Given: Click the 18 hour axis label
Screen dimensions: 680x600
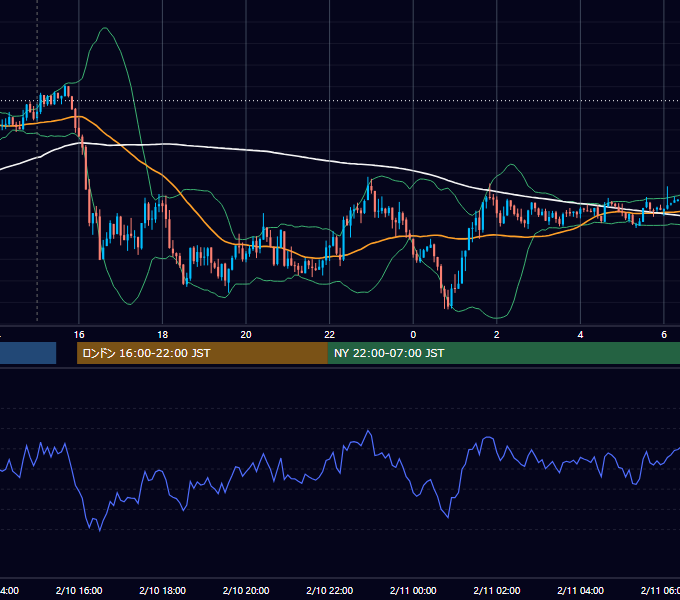Looking at the screenshot, I should [162, 334].
